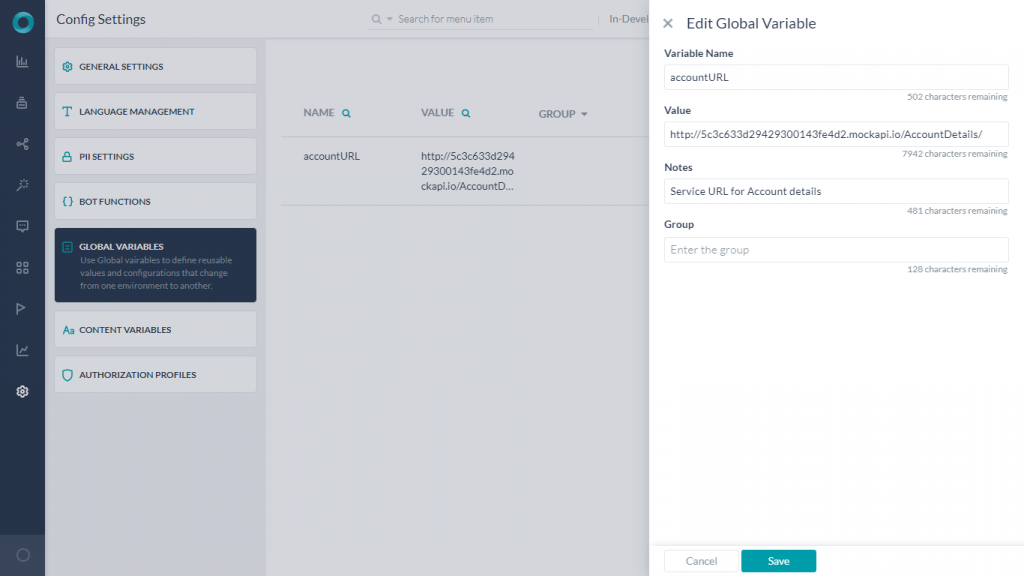Image resolution: width=1024 pixels, height=576 pixels.
Task: Search the VALUE column via its magnifier icon
Action: 466,112
